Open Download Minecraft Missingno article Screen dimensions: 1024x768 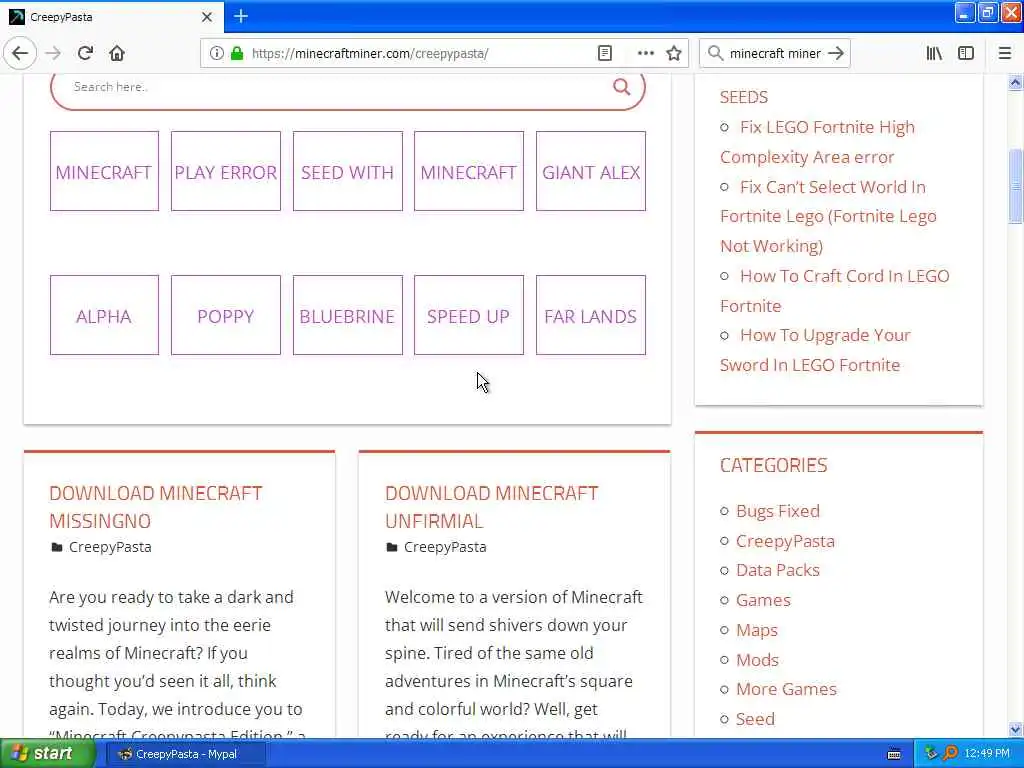155,507
